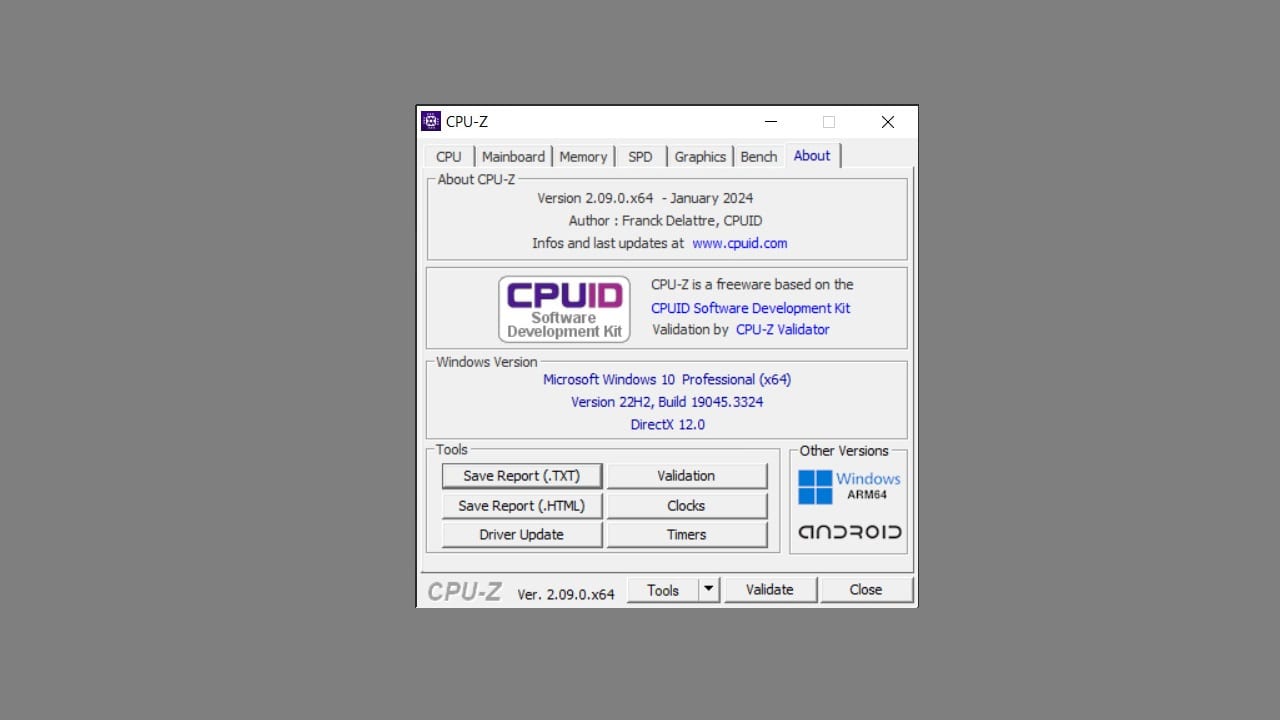Click the Tools button to expand its menu
1280x720 pixels.
663,589
